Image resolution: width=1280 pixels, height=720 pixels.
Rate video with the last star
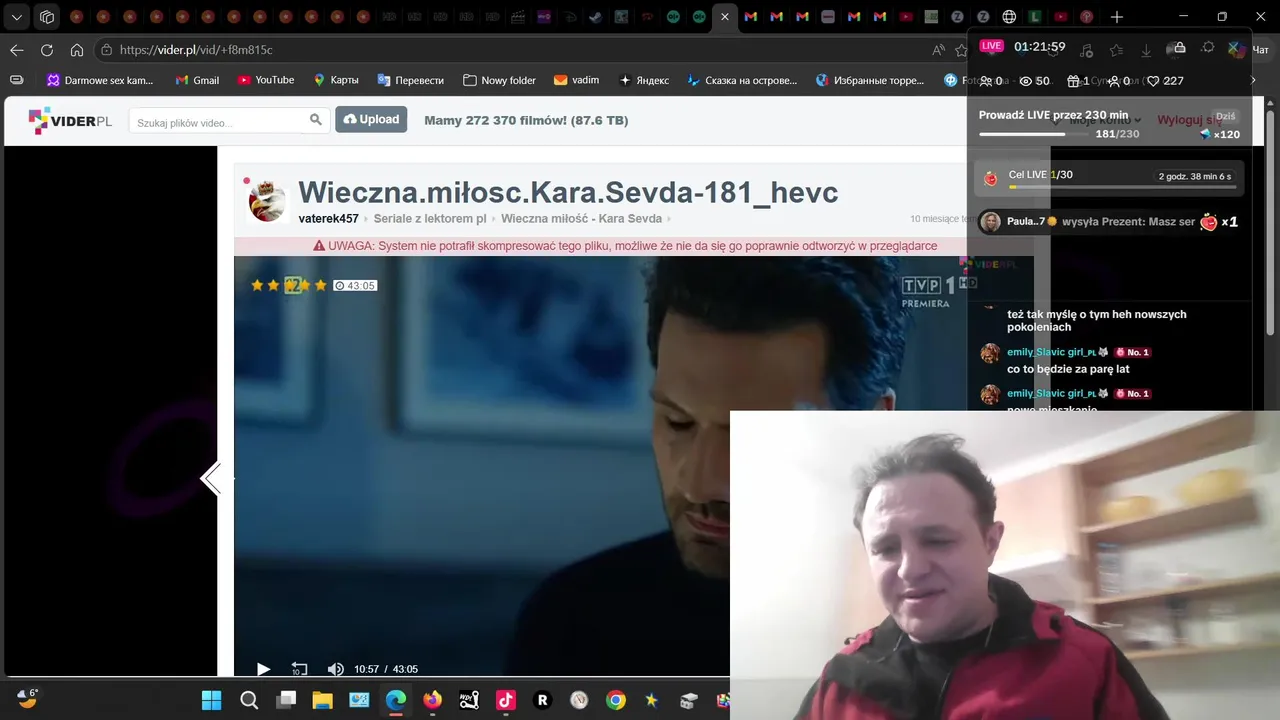[321, 286]
